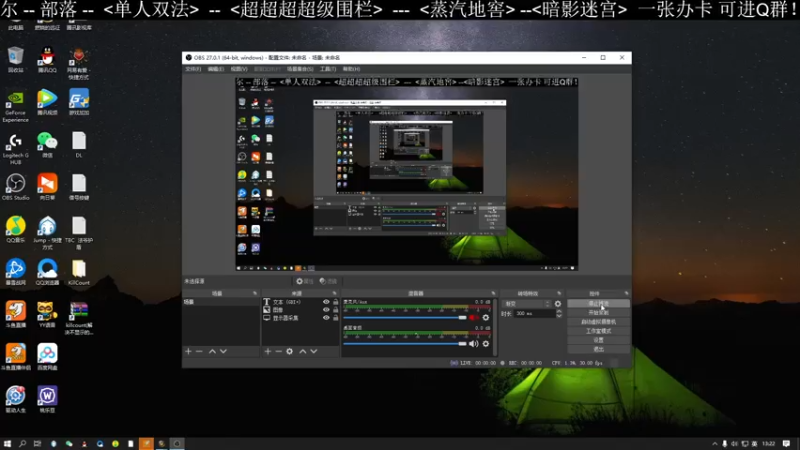Click OBS icon on the taskbar
This screenshot has width=800, height=450.
point(177,443)
